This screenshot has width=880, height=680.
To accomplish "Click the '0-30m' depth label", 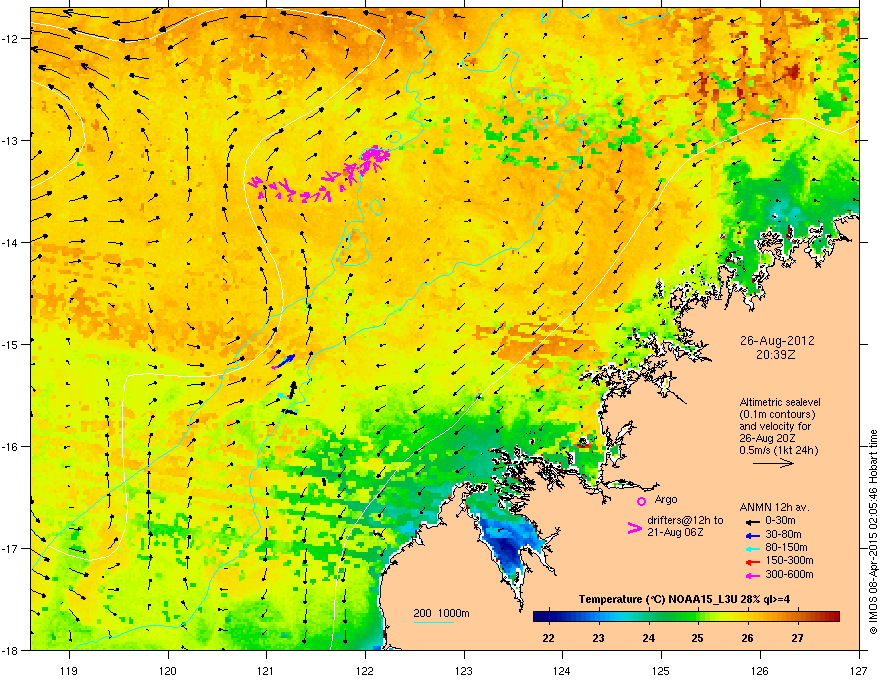I will tap(780, 521).
